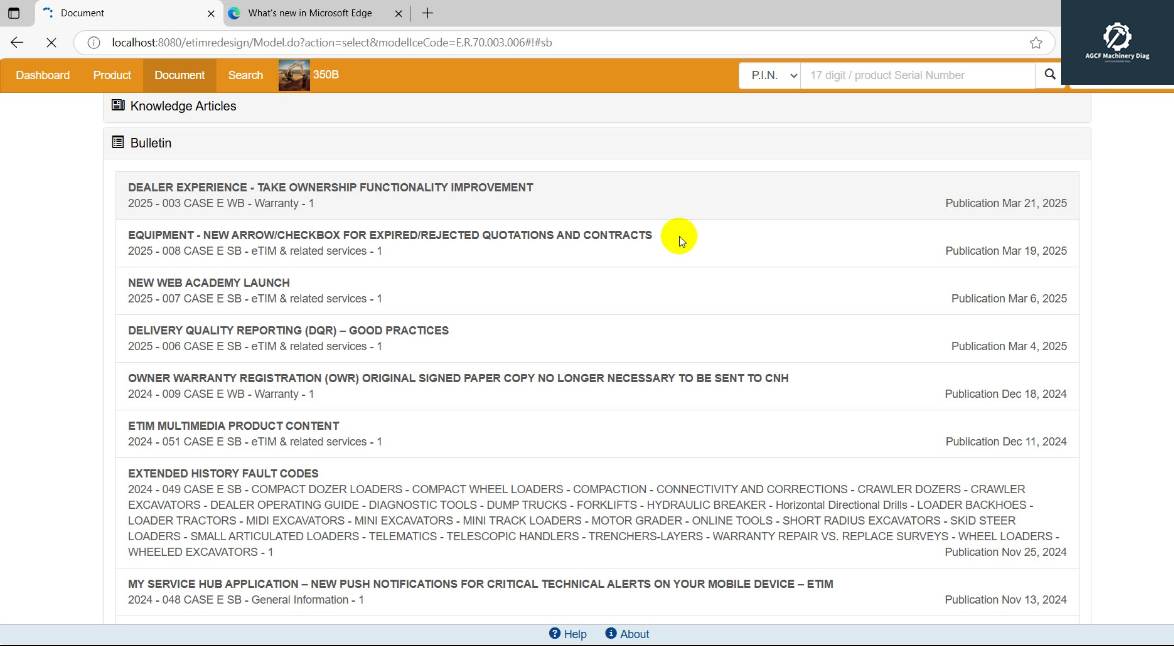Bookmark this page with the star icon
Image resolution: width=1174 pixels, height=646 pixels.
[x=1036, y=43]
